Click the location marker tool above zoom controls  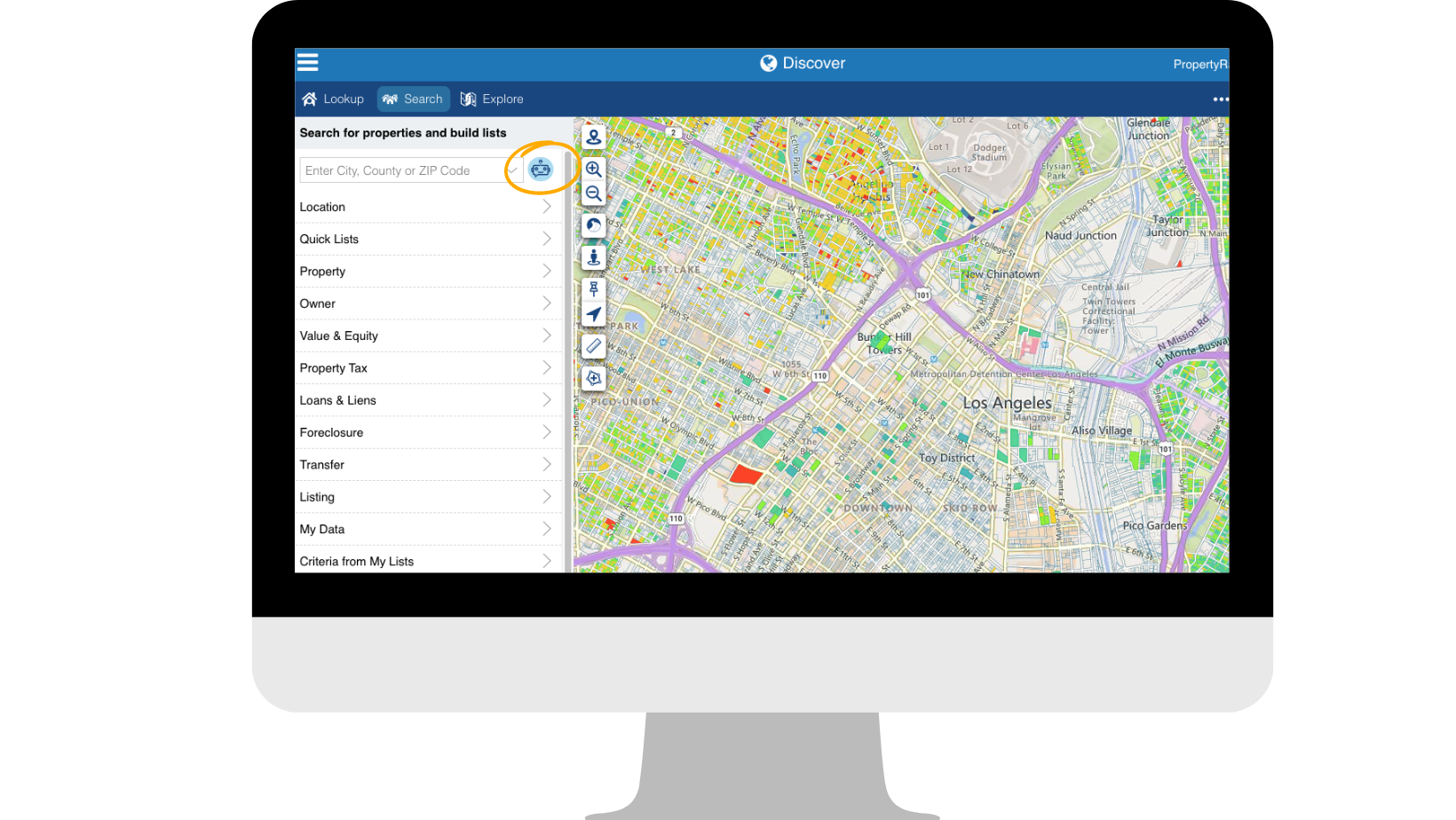click(x=593, y=137)
